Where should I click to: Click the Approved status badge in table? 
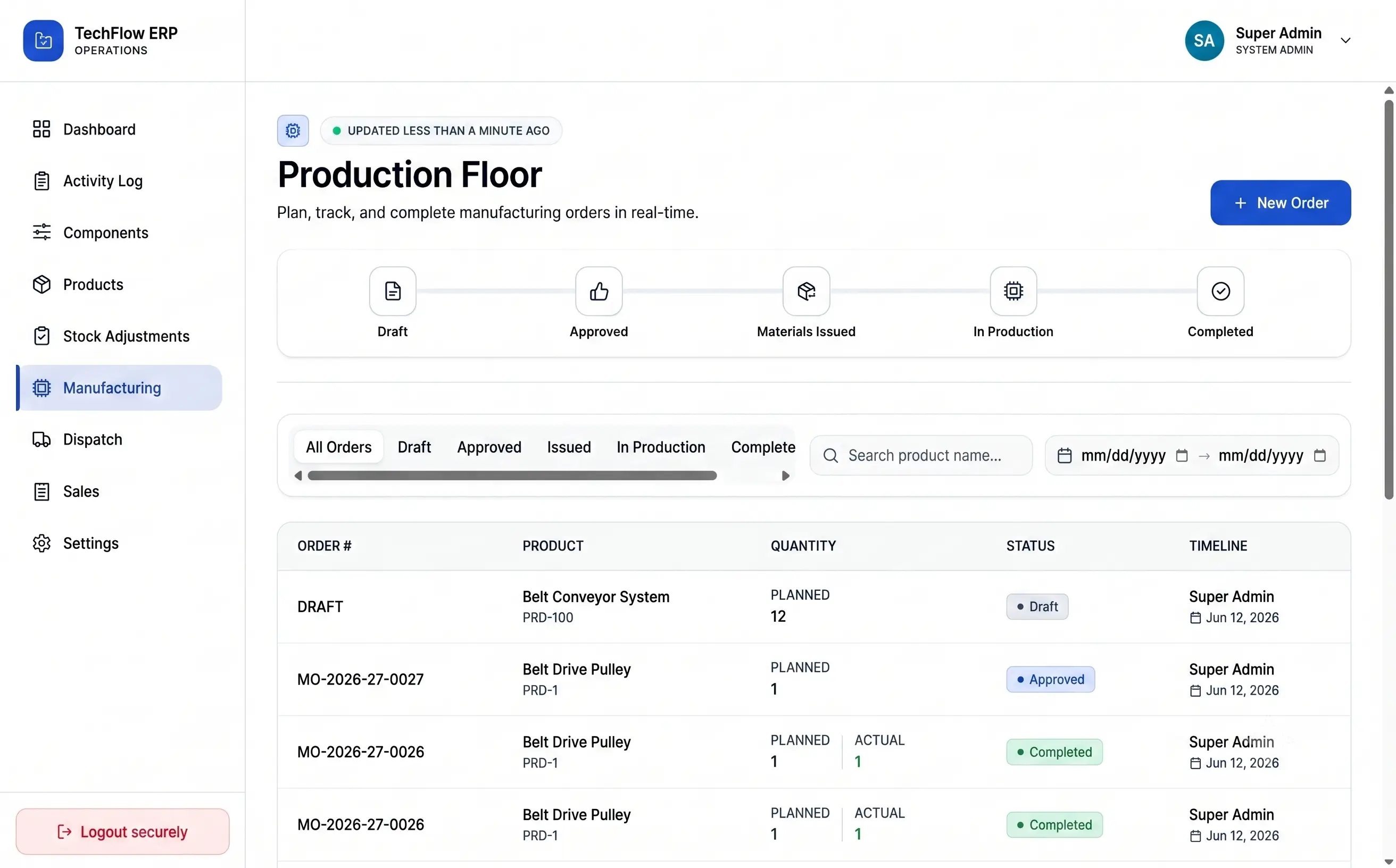click(1050, 680)
